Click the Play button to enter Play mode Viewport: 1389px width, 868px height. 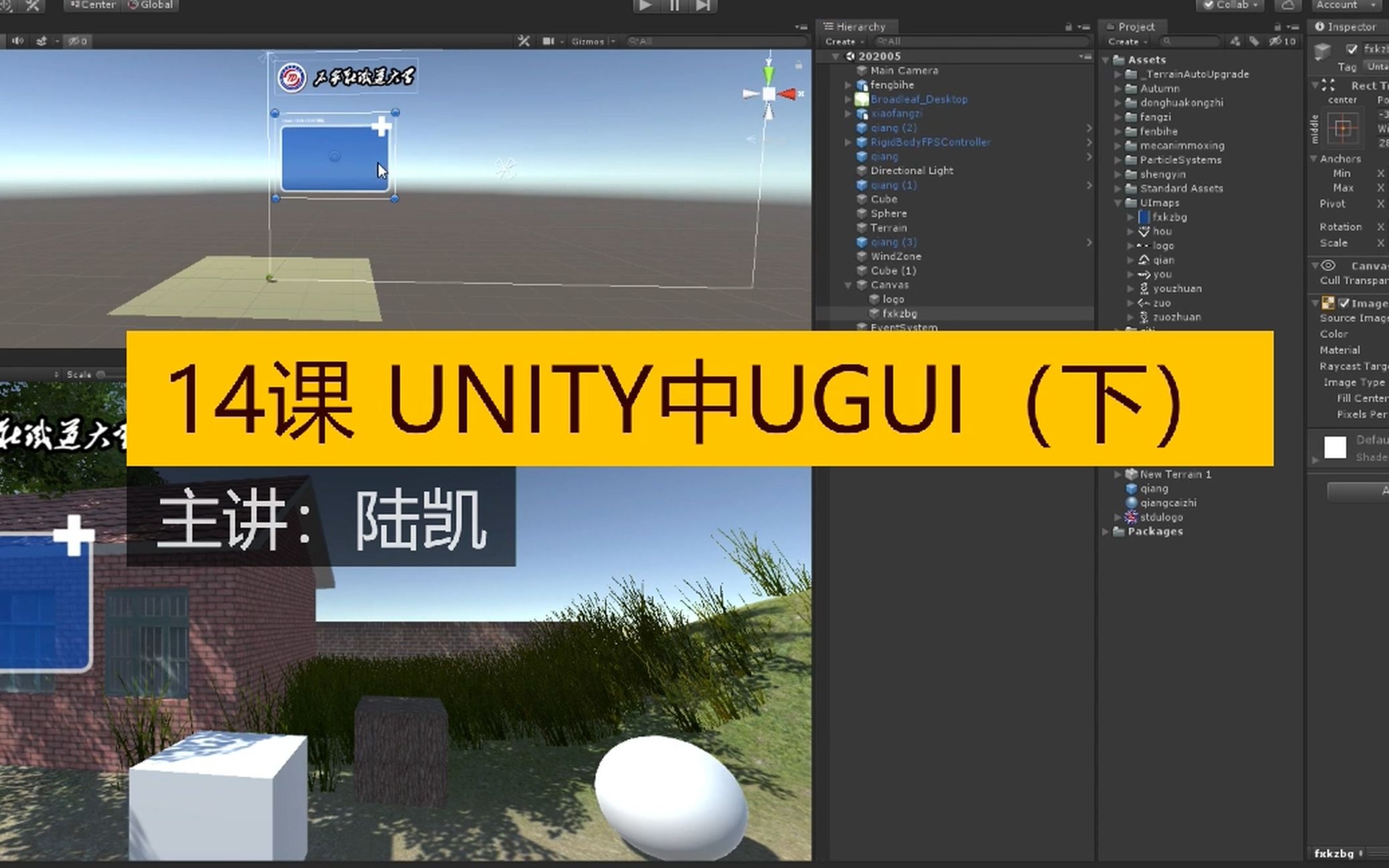(x=645, y=5)
